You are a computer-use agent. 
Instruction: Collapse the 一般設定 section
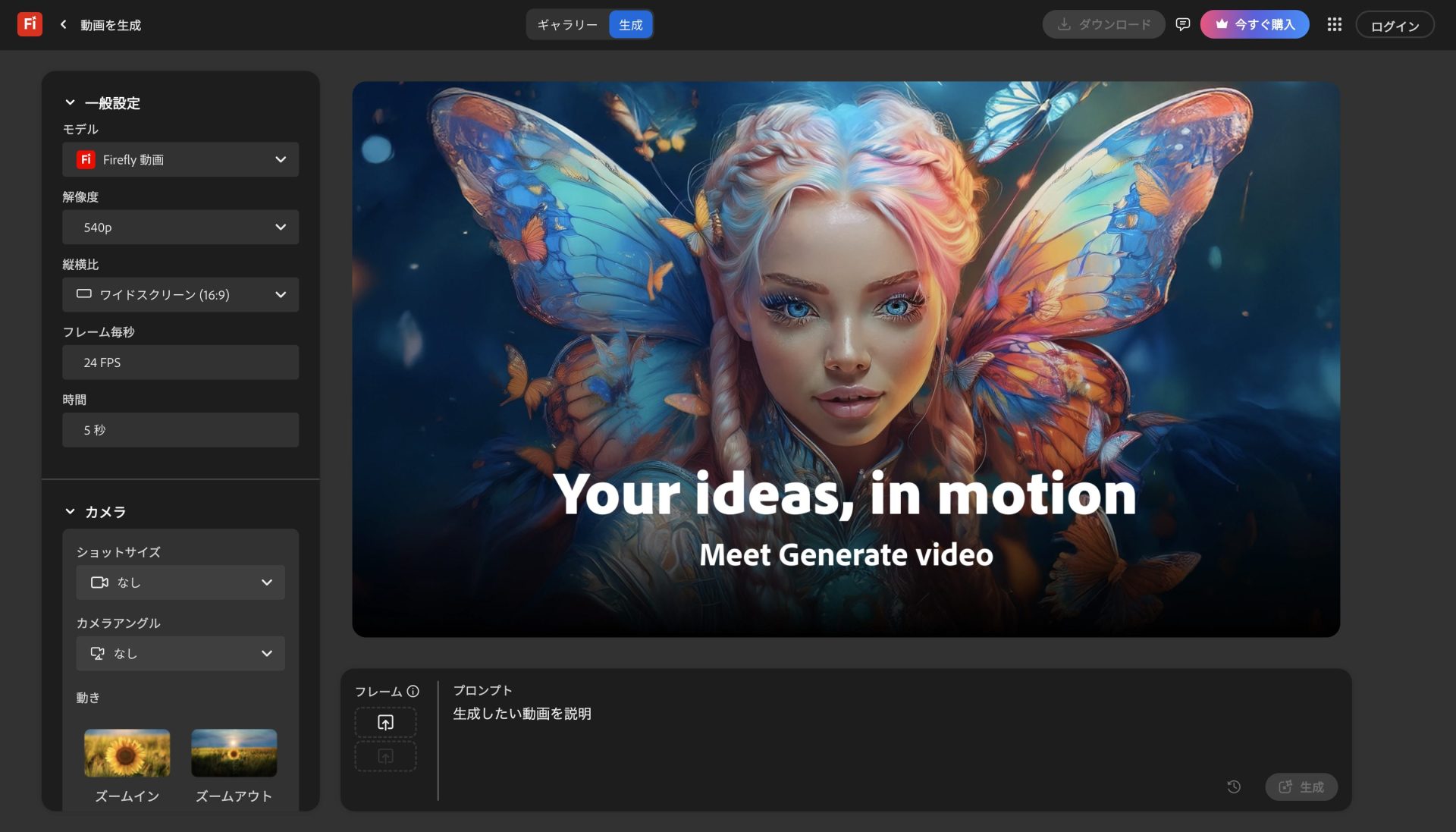[x=70, y=102]
